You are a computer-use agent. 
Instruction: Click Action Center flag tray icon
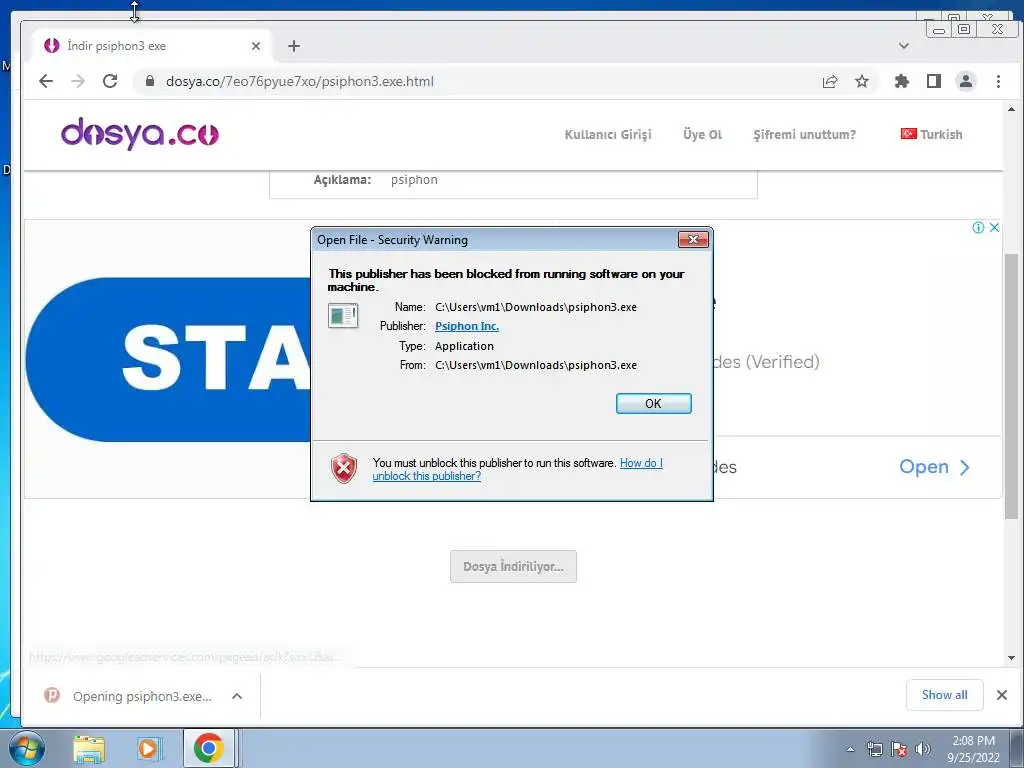899,749
